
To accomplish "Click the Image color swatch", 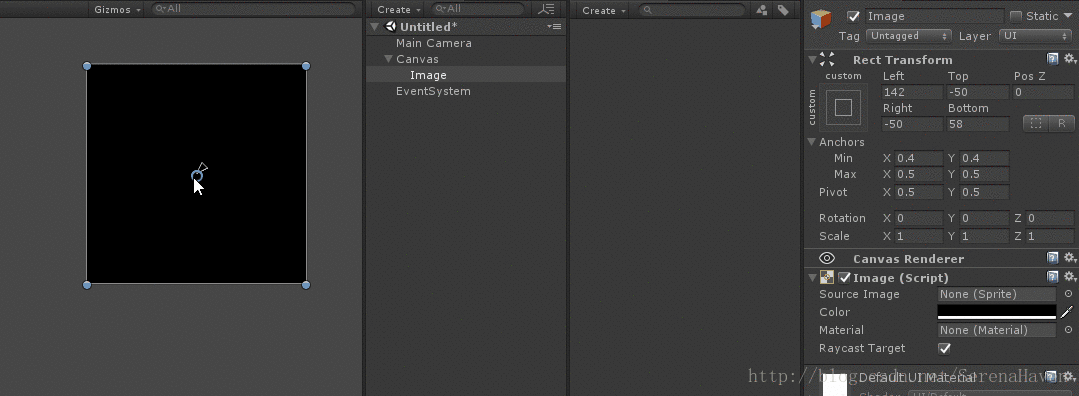I will [x=996, y=312].
